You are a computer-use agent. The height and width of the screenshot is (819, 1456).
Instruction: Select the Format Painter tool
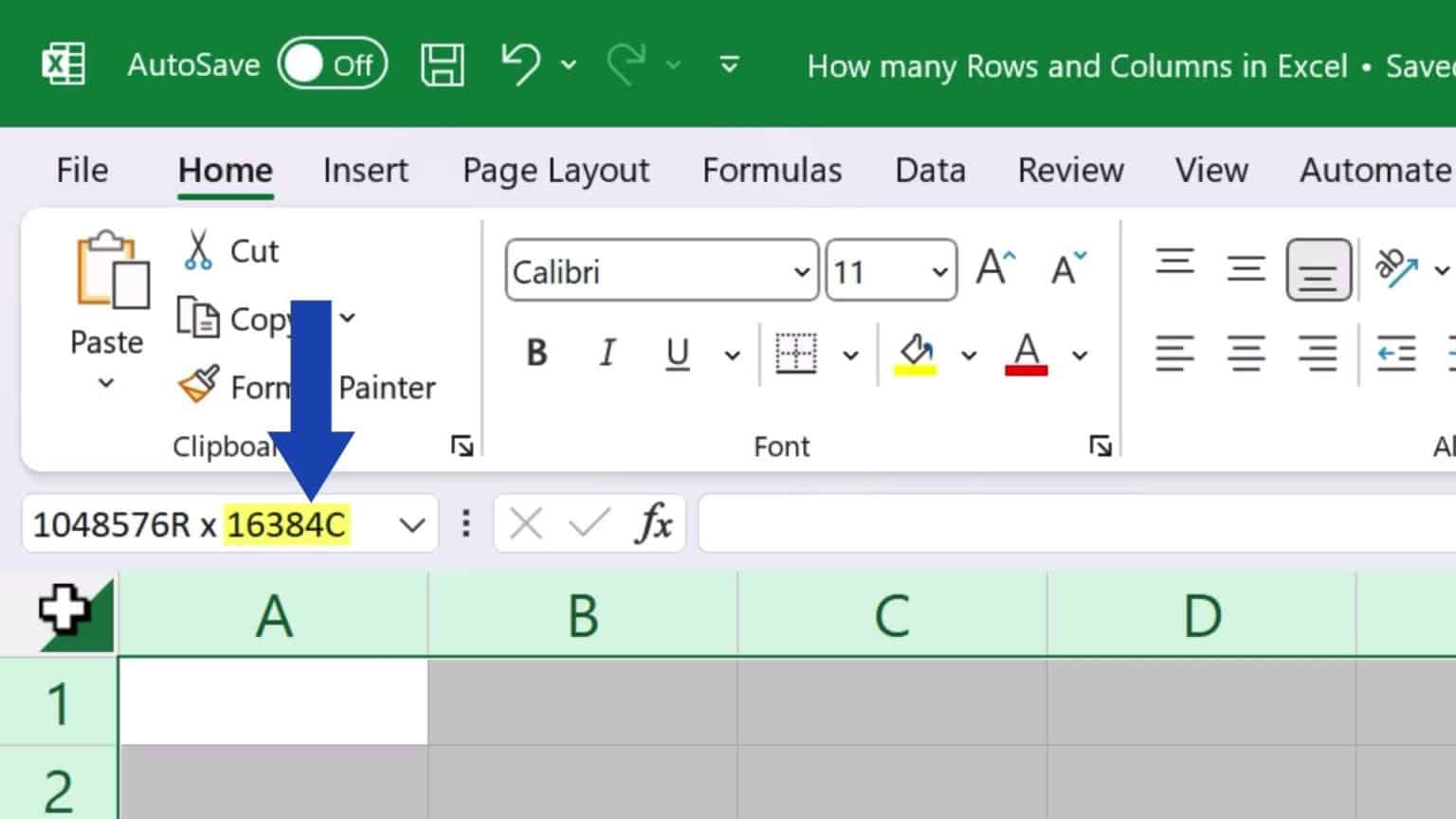pyautogui.click(x=199, y=386)
